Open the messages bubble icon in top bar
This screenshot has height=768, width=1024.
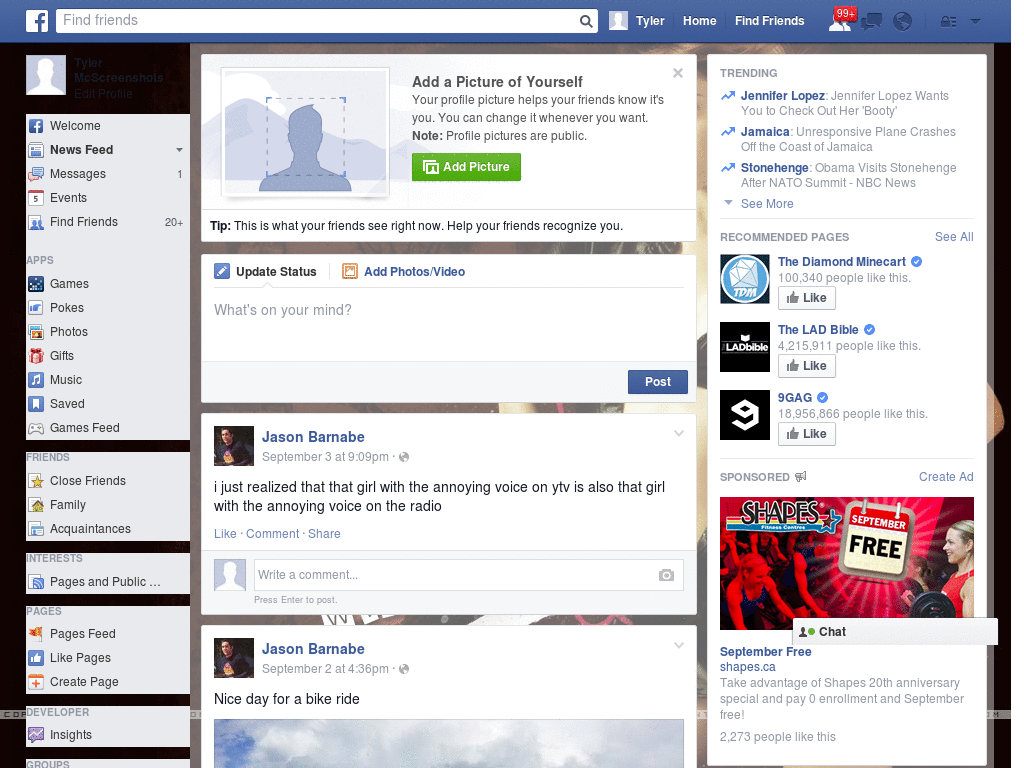(x=871, y=22)
